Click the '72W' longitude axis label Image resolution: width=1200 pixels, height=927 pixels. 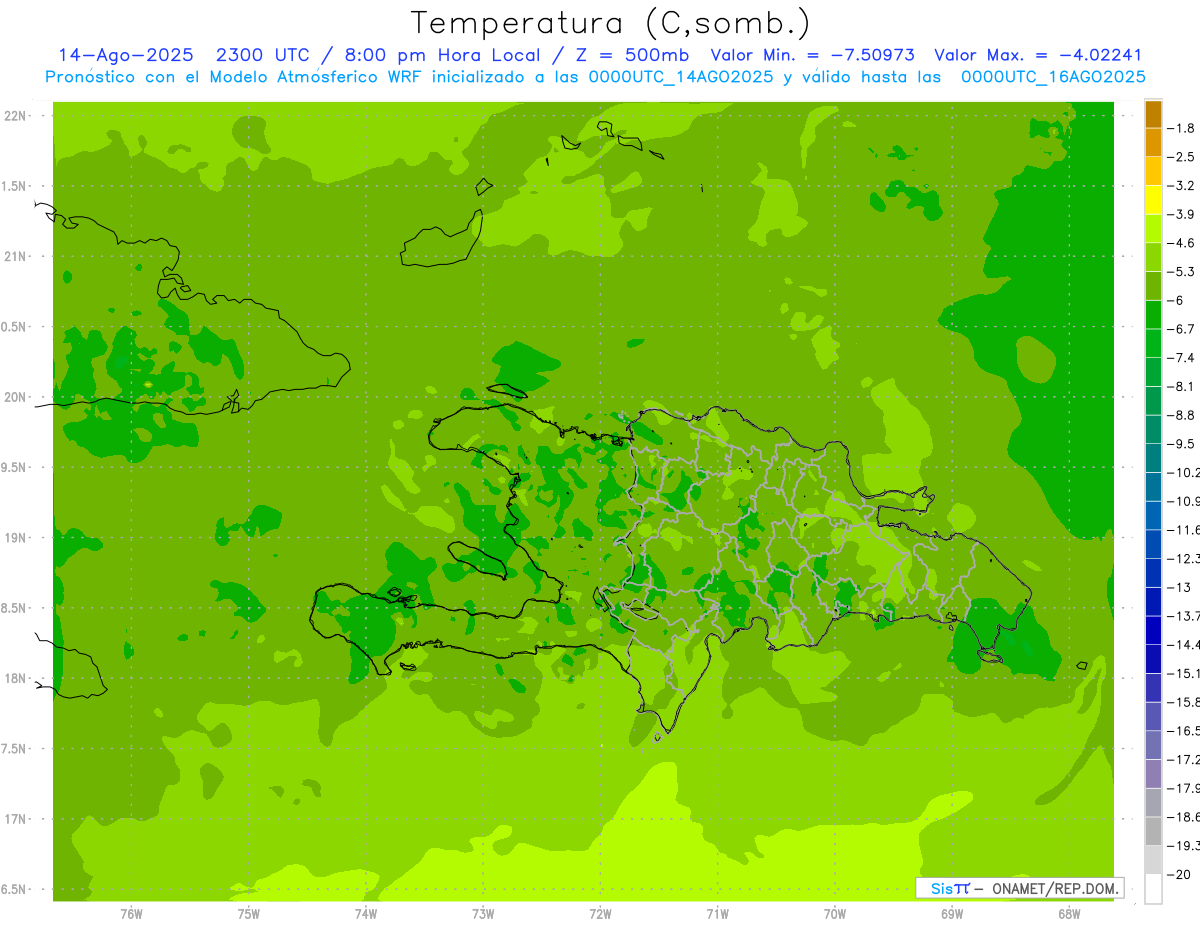[x=600, y=912]
